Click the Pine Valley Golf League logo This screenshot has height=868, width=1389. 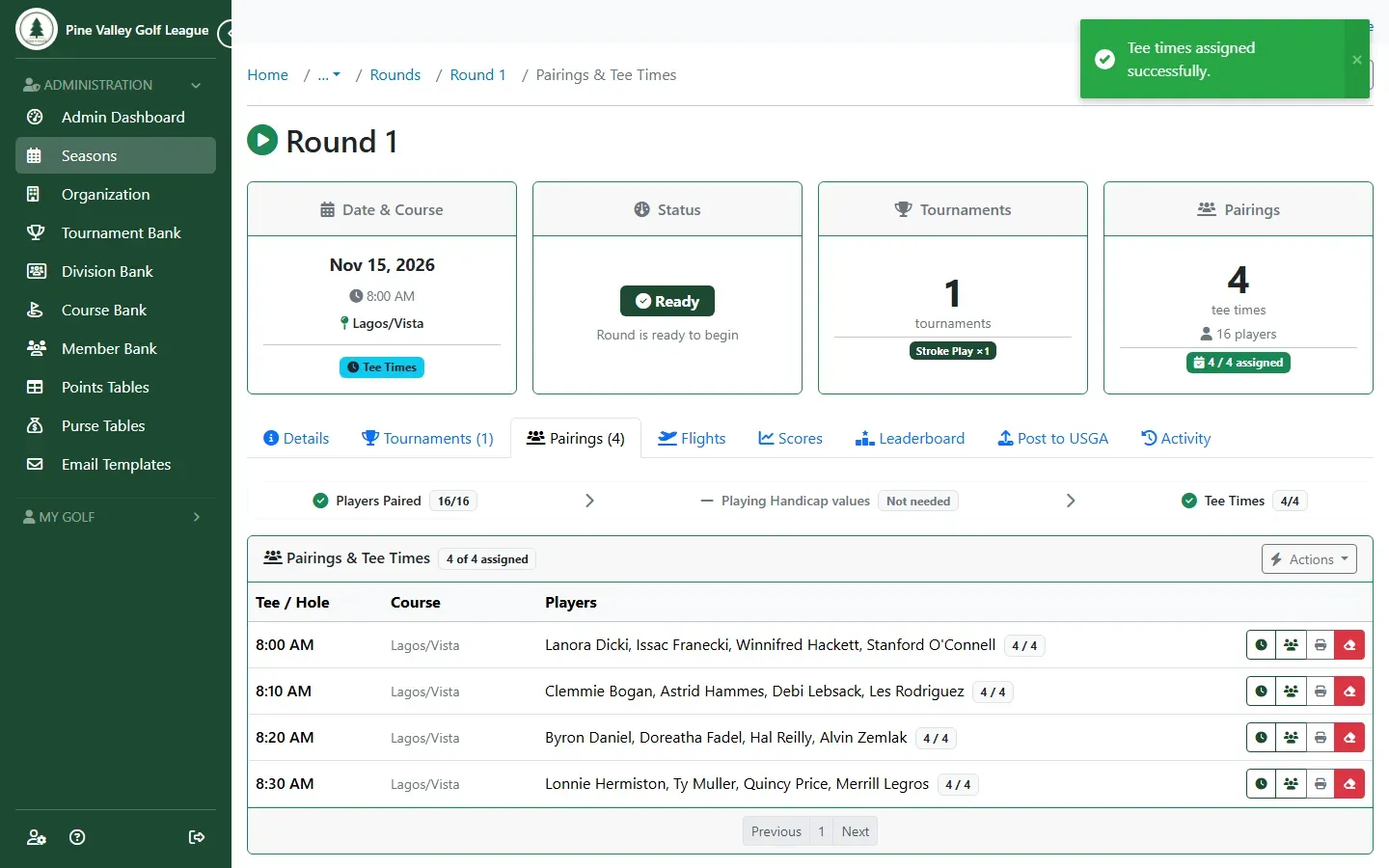[x=37, y=29]
